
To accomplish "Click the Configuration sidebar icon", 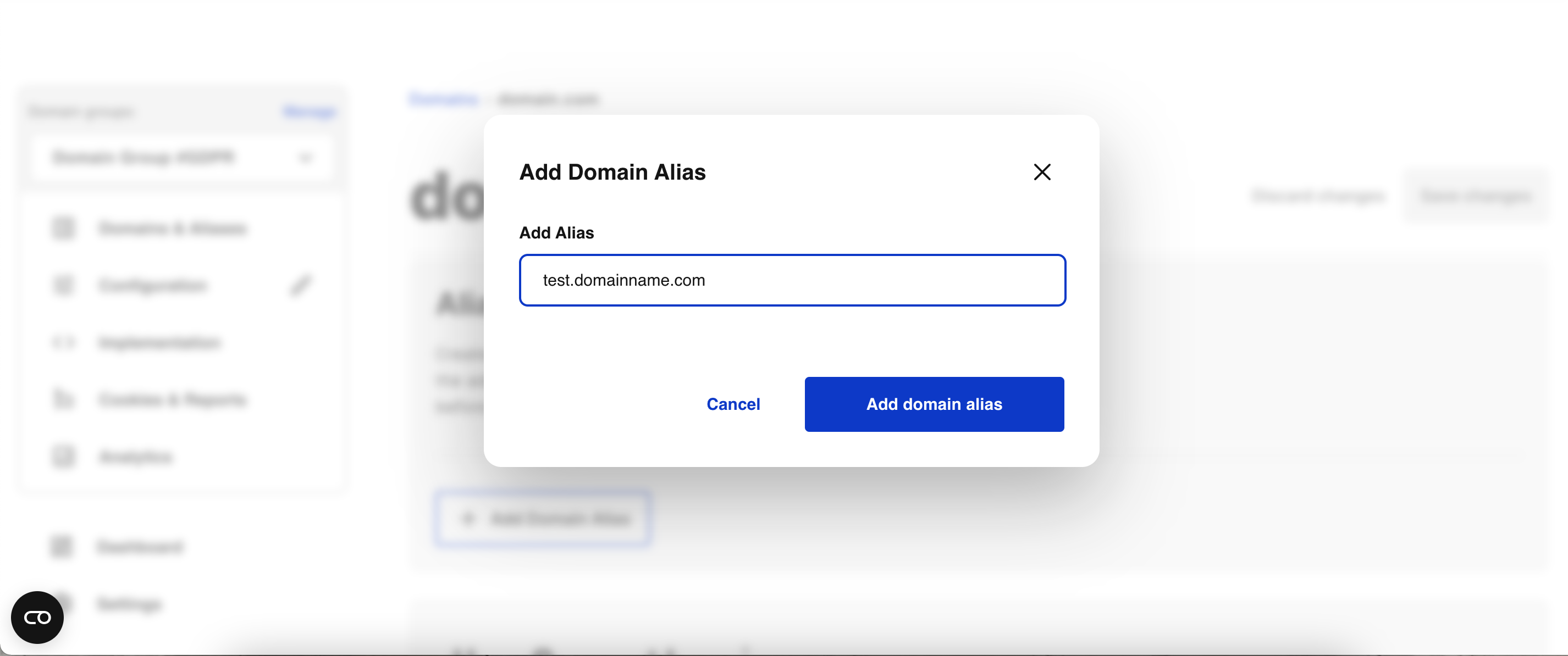I will 63,285.
